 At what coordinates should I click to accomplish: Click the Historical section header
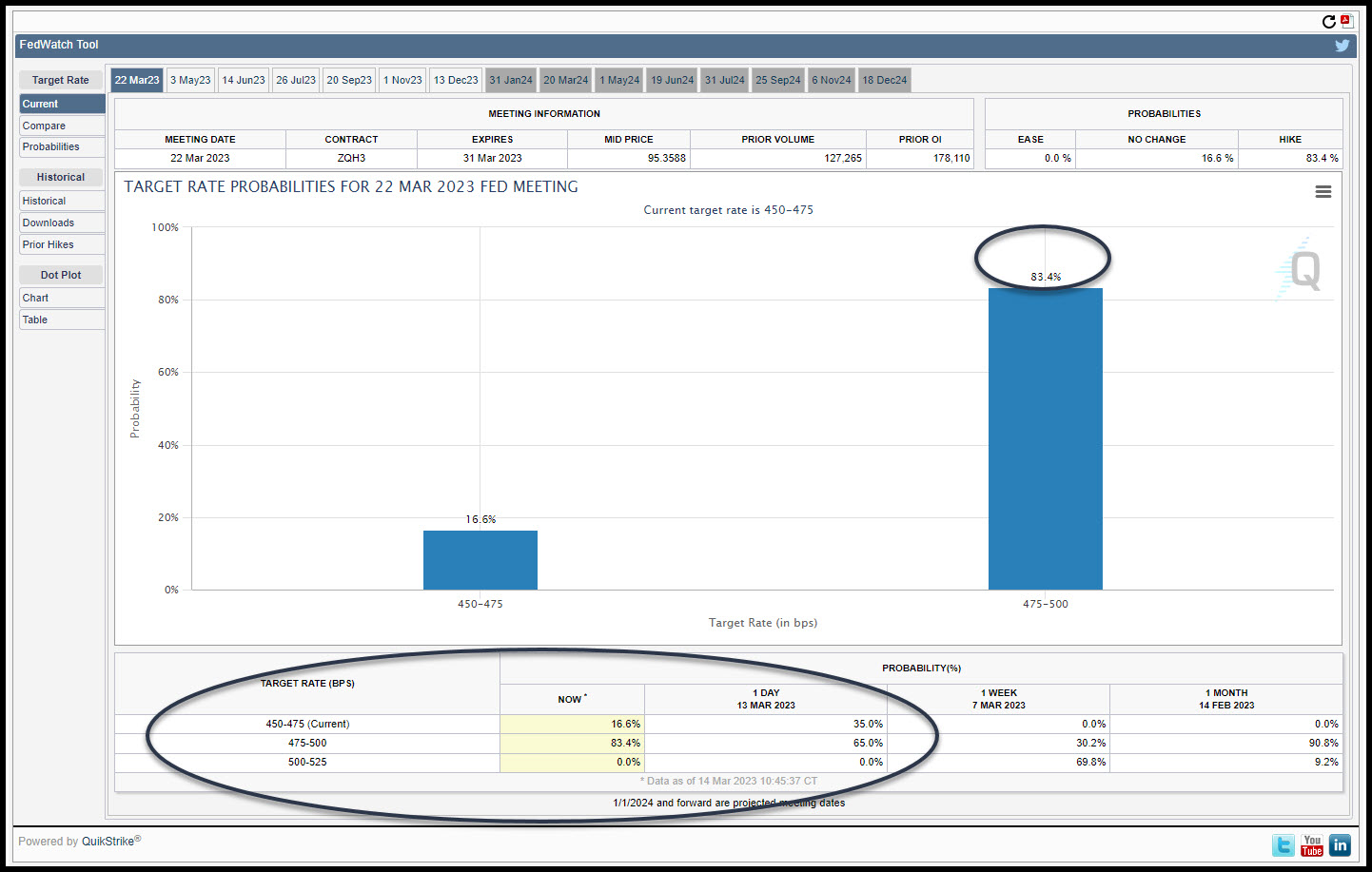coord(61,177)
